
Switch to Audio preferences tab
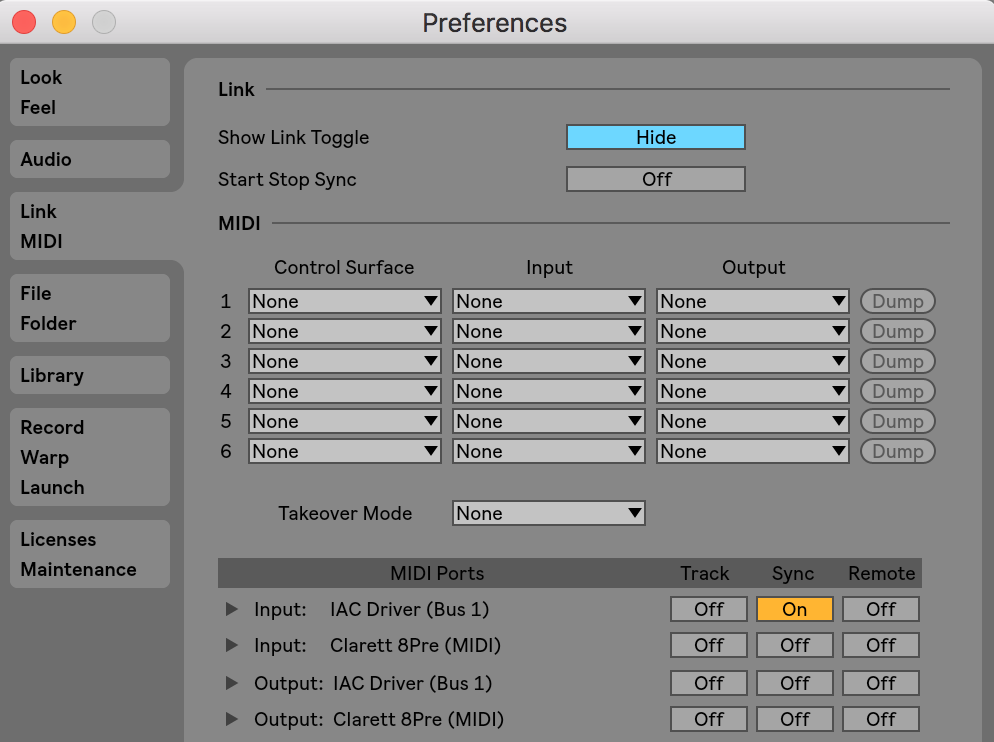click(90, 159)
